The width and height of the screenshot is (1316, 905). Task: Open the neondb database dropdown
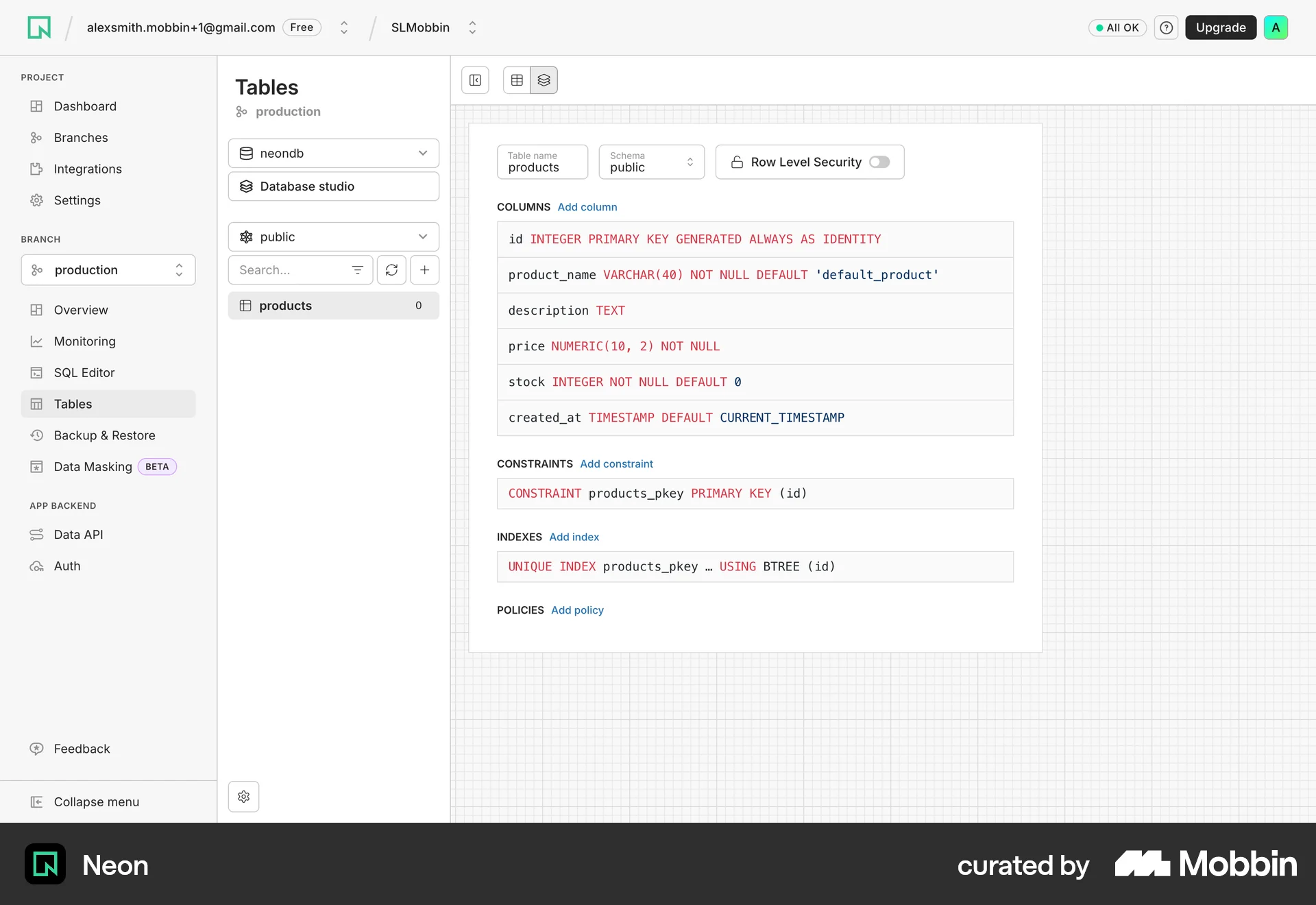click(334, 154)
